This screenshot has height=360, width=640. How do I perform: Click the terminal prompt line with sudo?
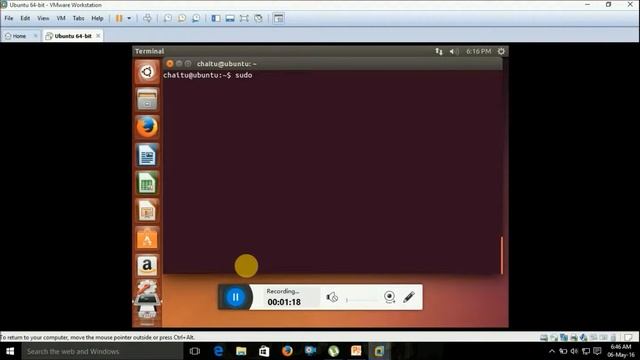[x=208, y=76]
